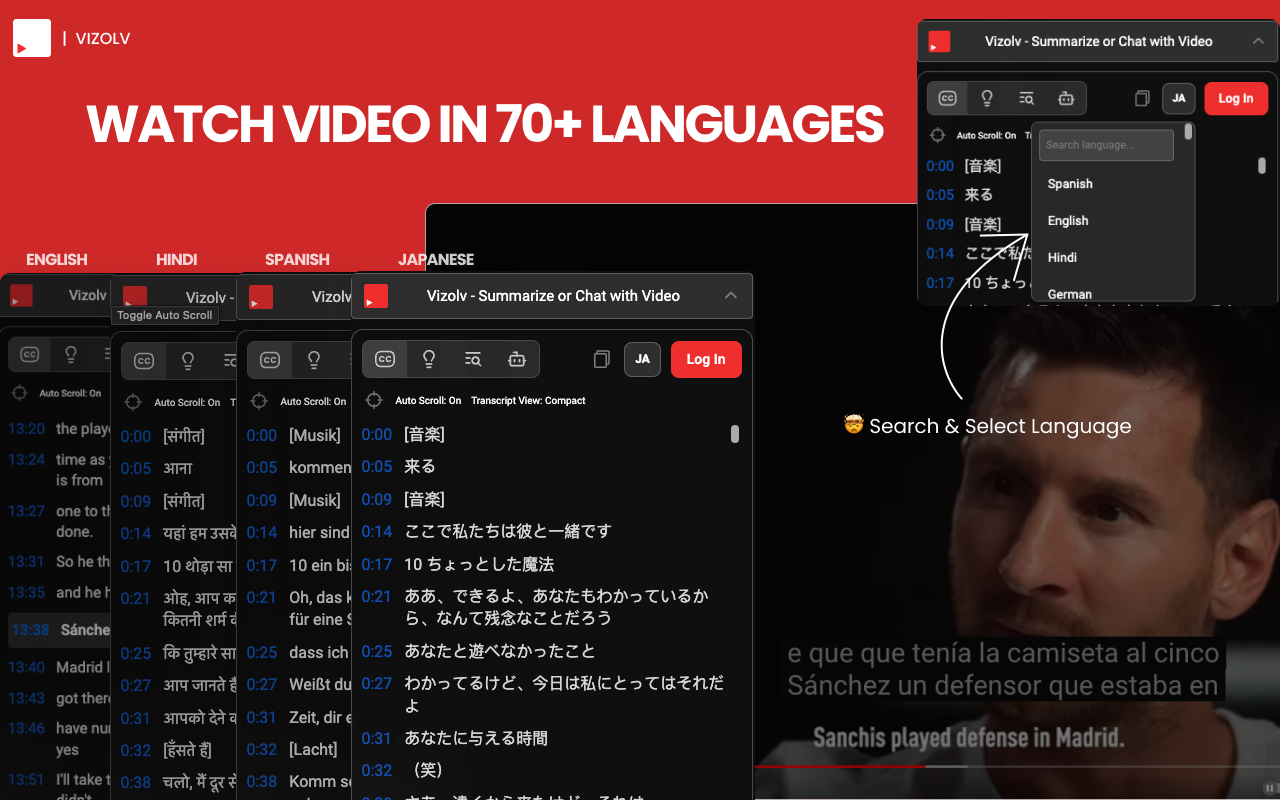This screenshot has height=800, width=1280.
Task: Click CC icon in the German transcript panel
Action: tap(270, 360)
